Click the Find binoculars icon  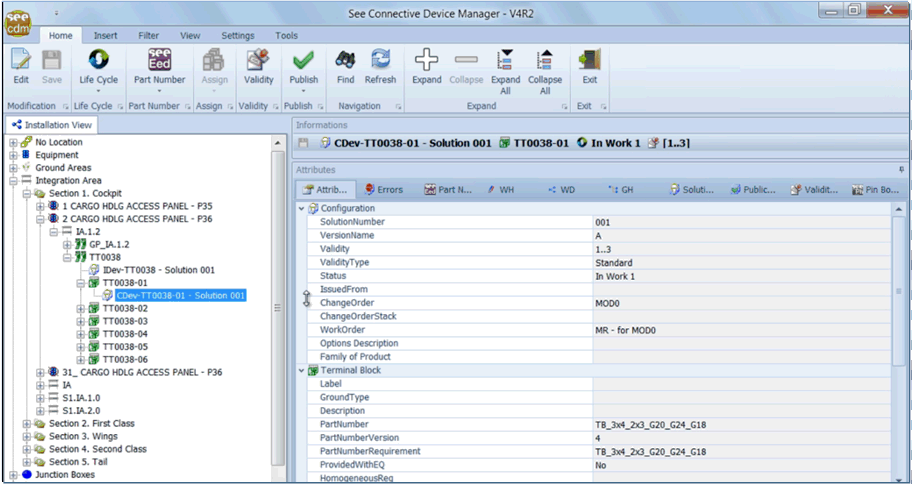(x=345, y=60)
